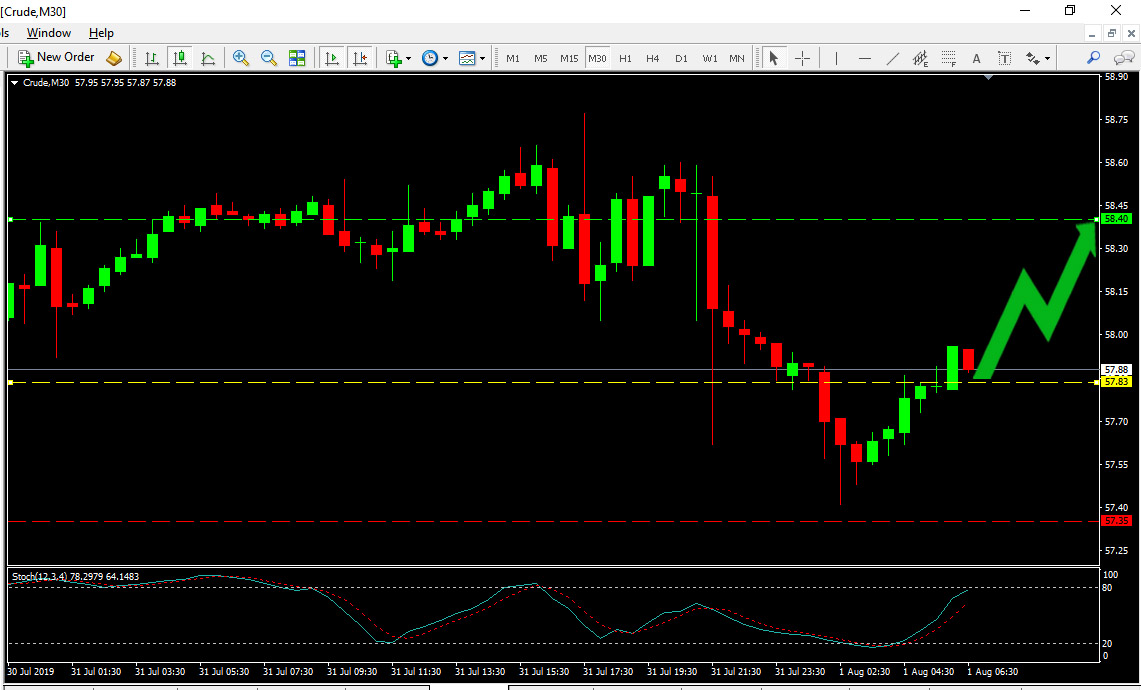Open the chat speech bubbles icon
Viewport: 1141px width, 690px height.
click(x=1124, y=58)
